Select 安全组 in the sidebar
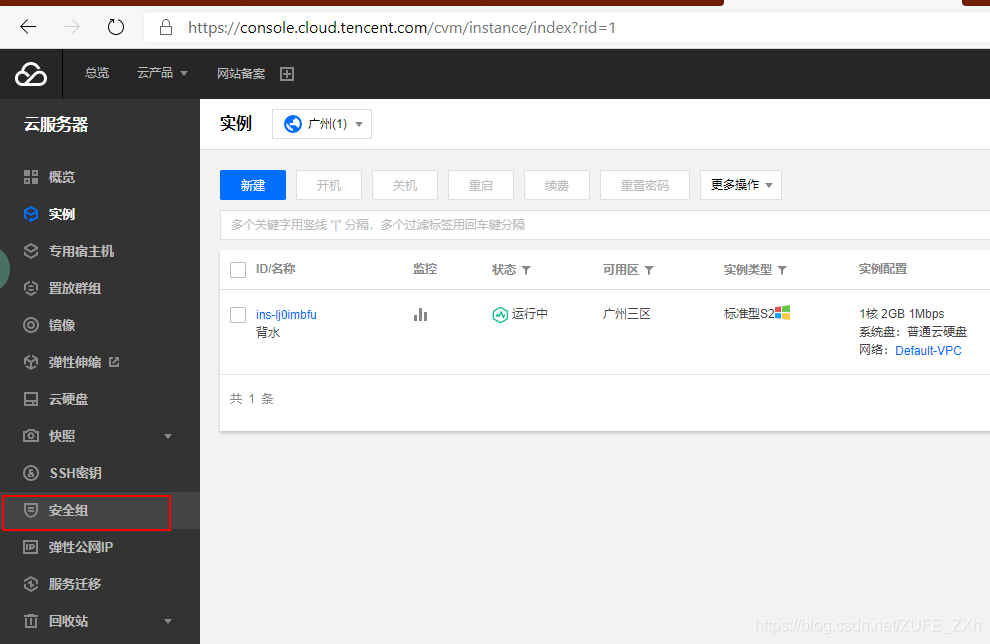This screenshot has height=644, width=990. click(x=68, y=510)
